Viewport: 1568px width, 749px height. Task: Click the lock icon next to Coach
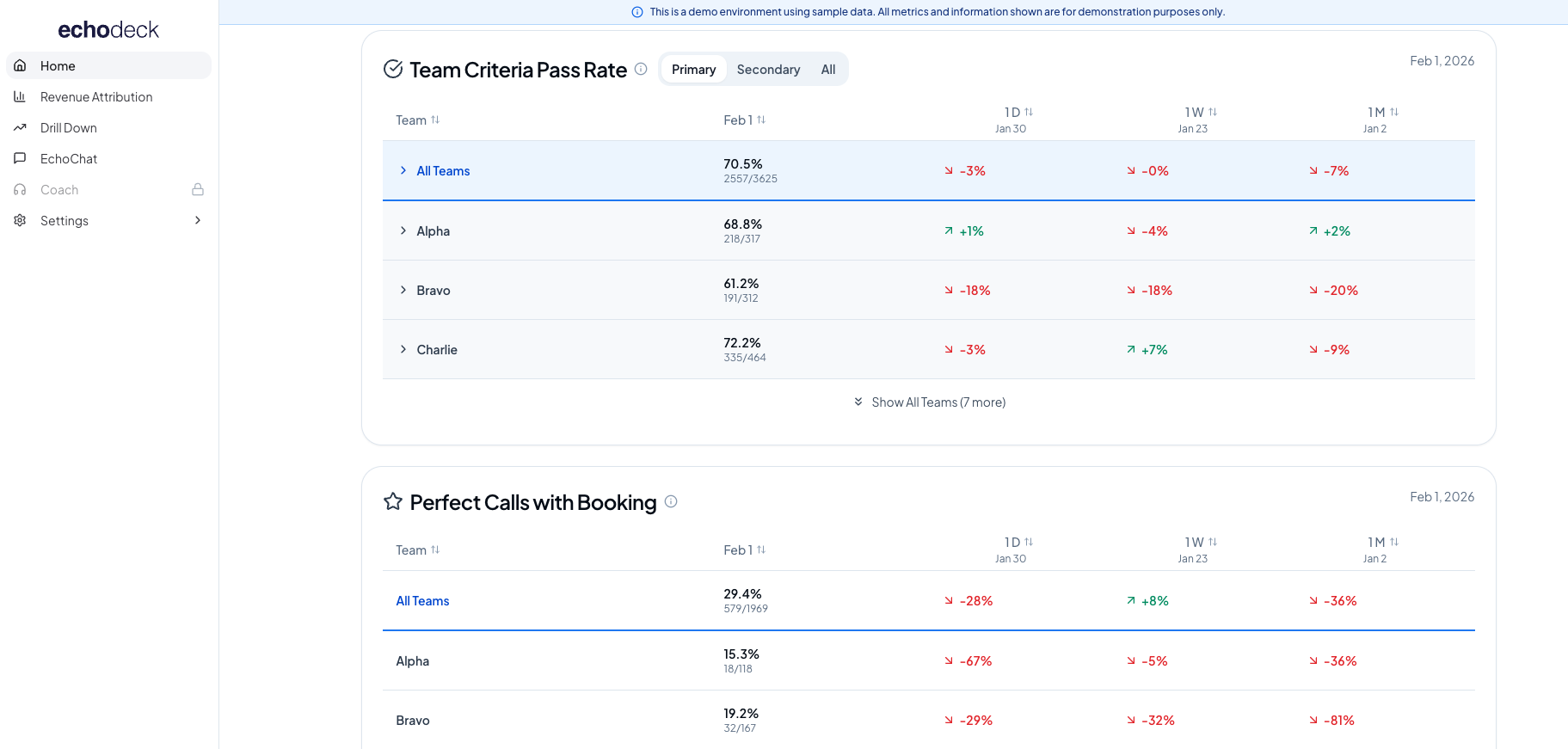pyautogui.click(x=198, y=190)
